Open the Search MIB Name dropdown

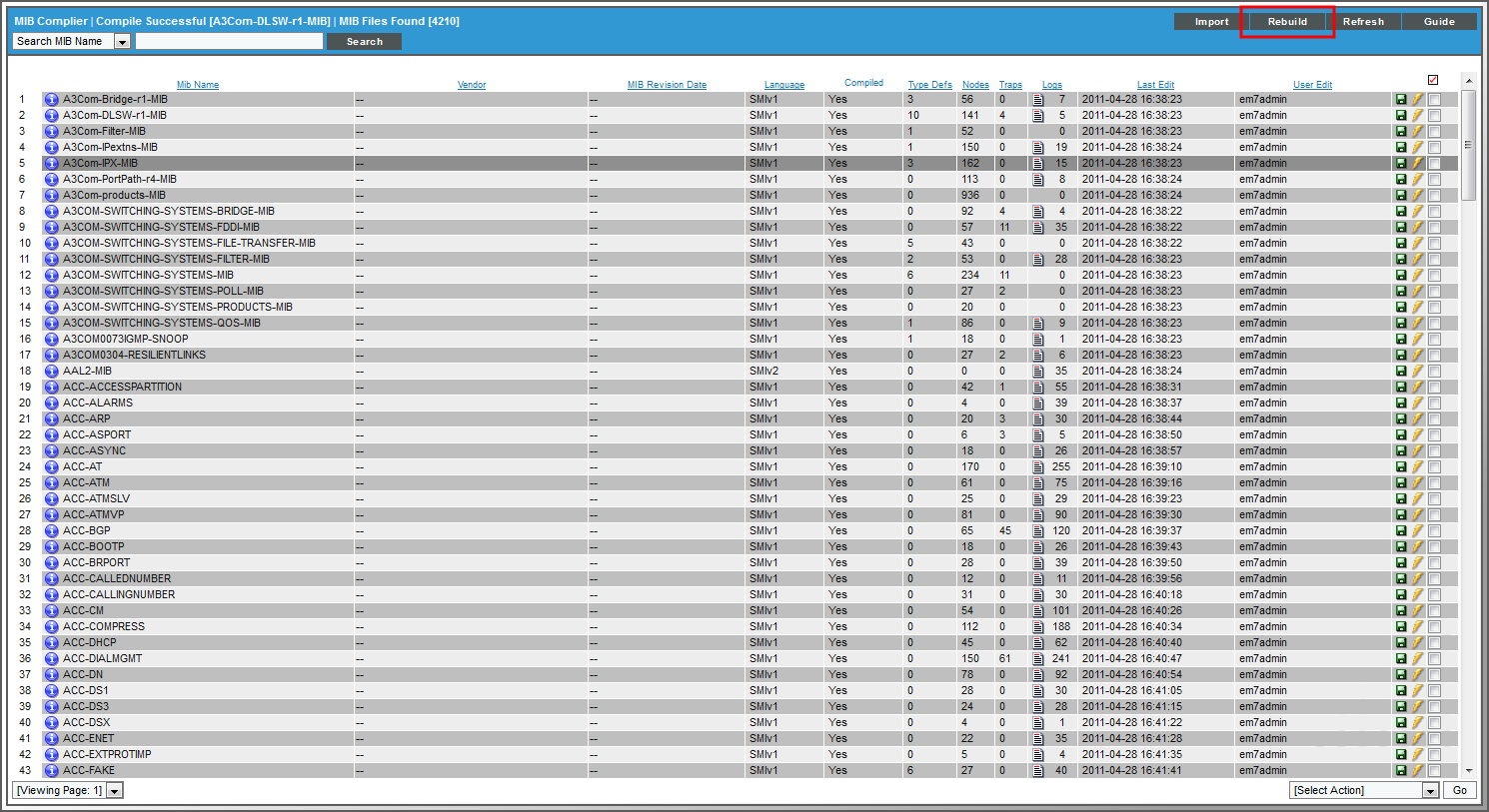[122, 41]
